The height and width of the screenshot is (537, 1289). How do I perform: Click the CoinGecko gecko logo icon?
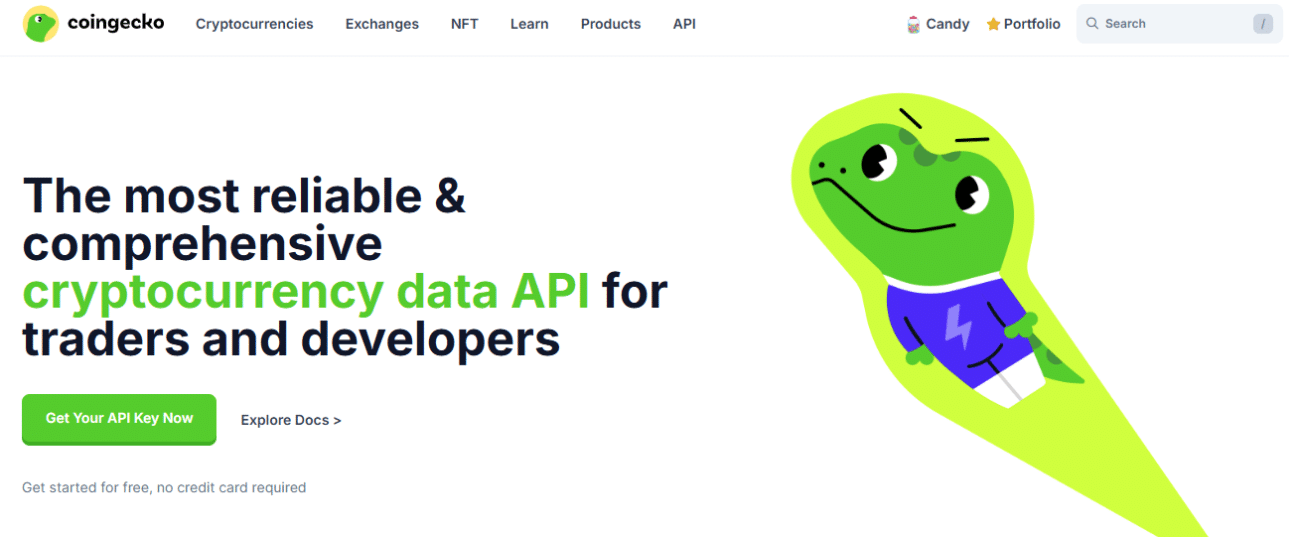point(40,24)
